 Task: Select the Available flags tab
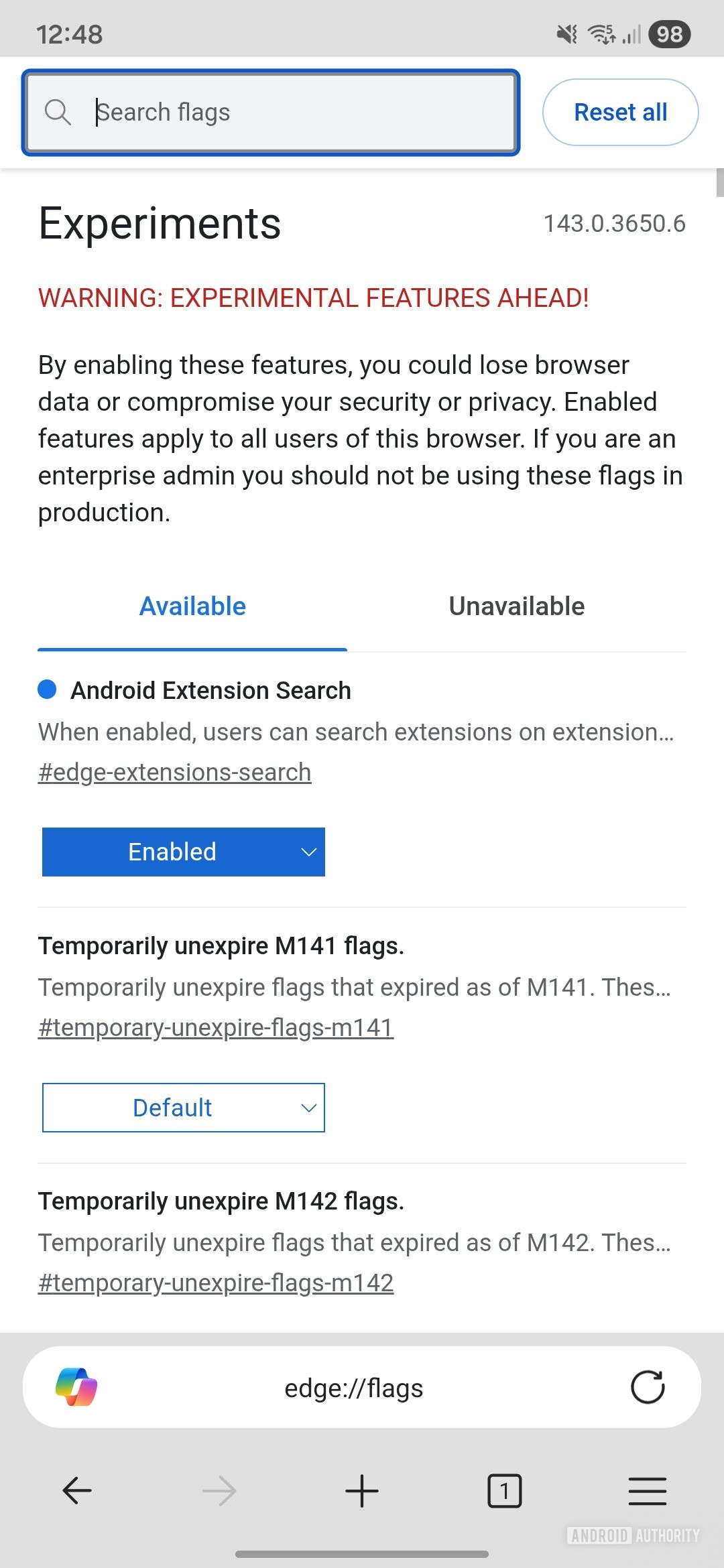[192, 606]
